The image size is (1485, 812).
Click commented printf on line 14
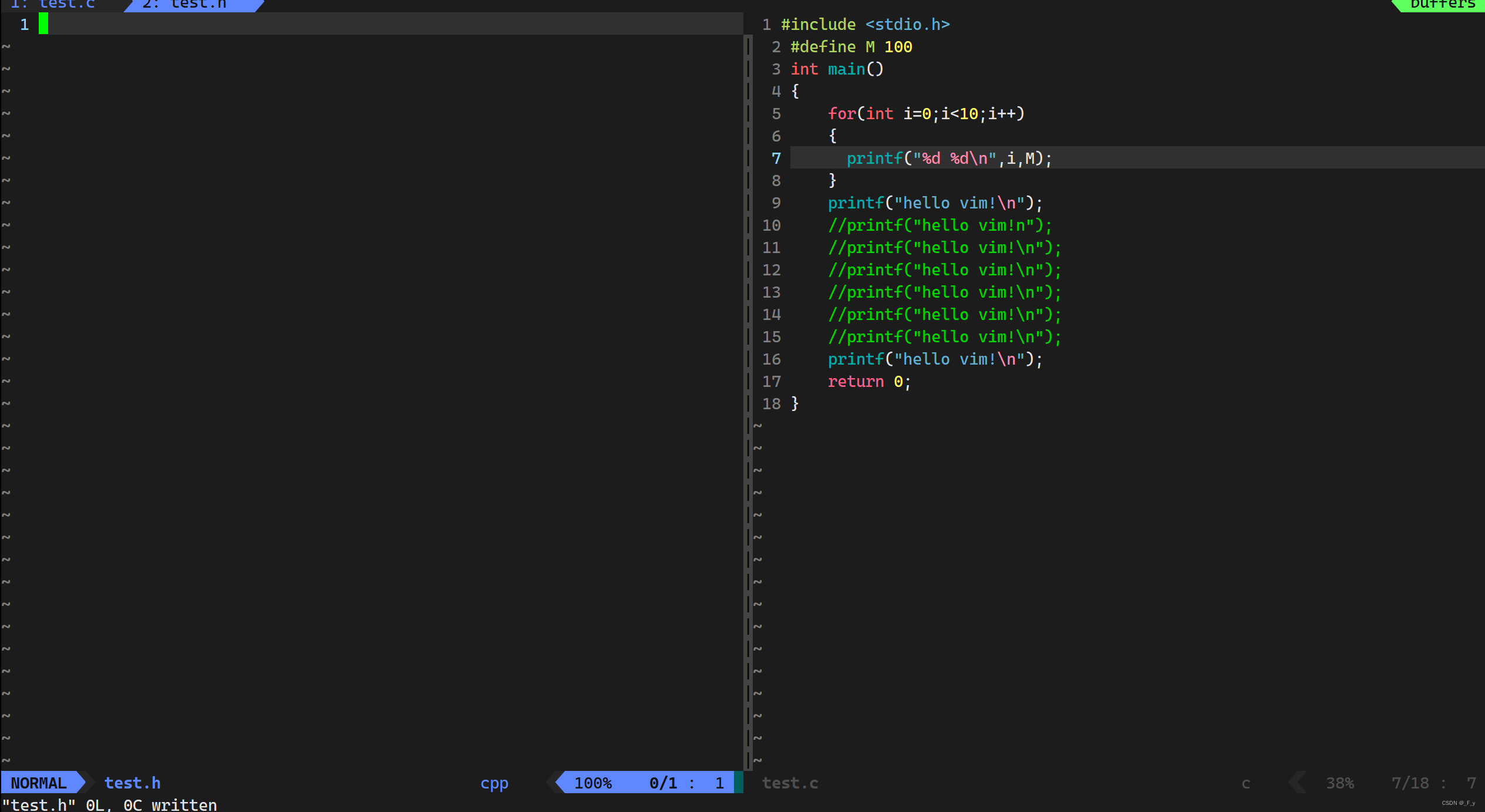[945, 314]
